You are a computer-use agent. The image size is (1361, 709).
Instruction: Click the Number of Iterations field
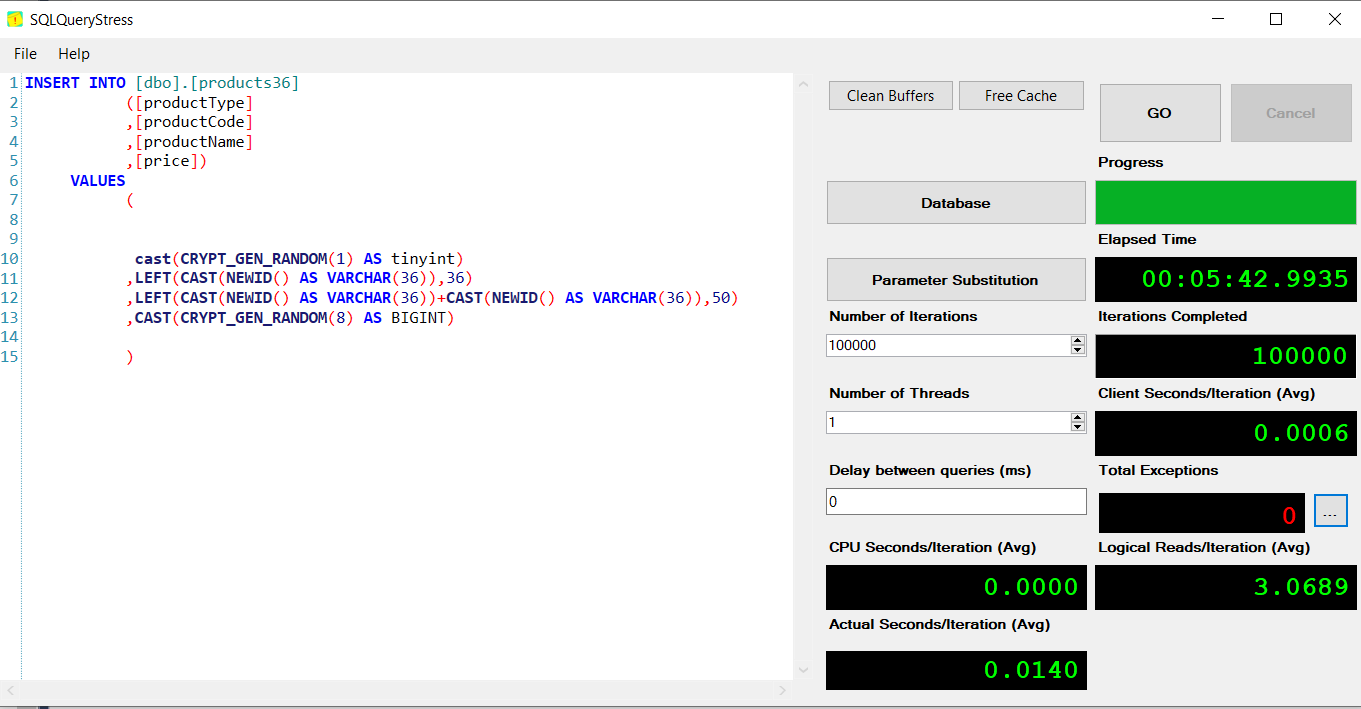click(x=948, y=345)
